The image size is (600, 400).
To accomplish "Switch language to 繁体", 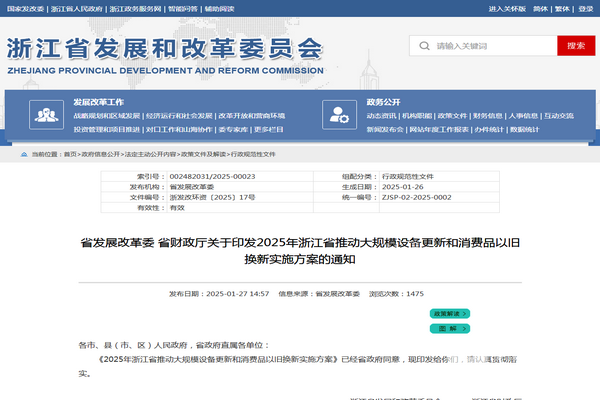I will coord(562,8).
